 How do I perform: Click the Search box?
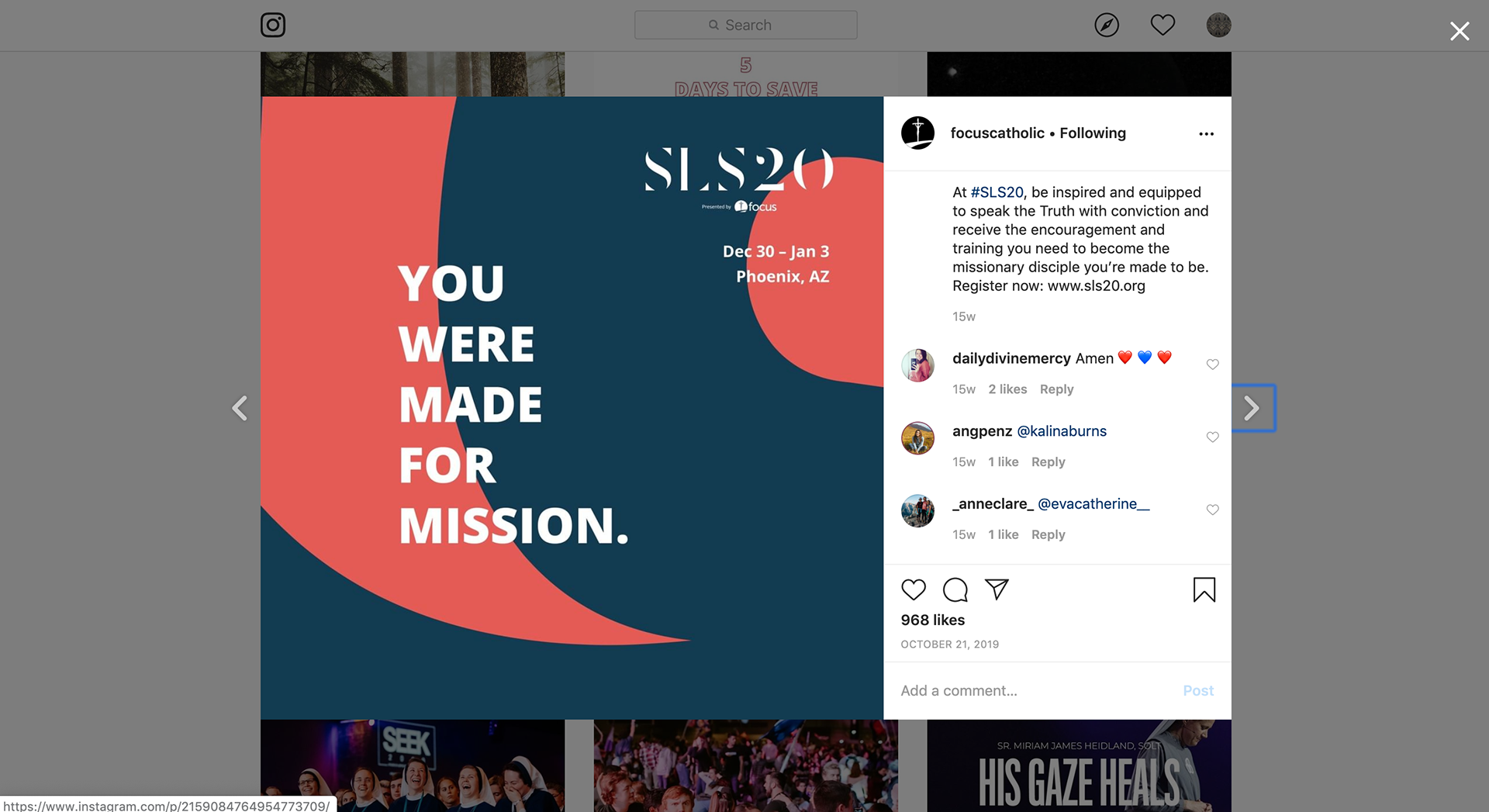[x=746, y=25]
